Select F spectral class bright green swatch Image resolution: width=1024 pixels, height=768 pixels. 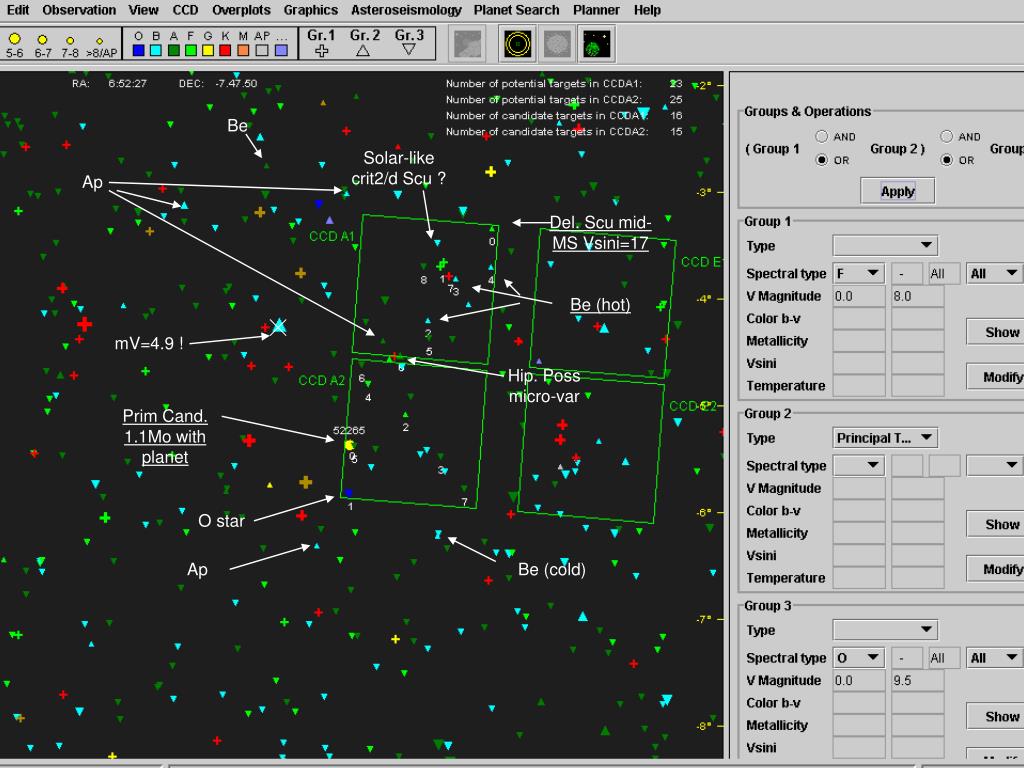tap(191, 50)
